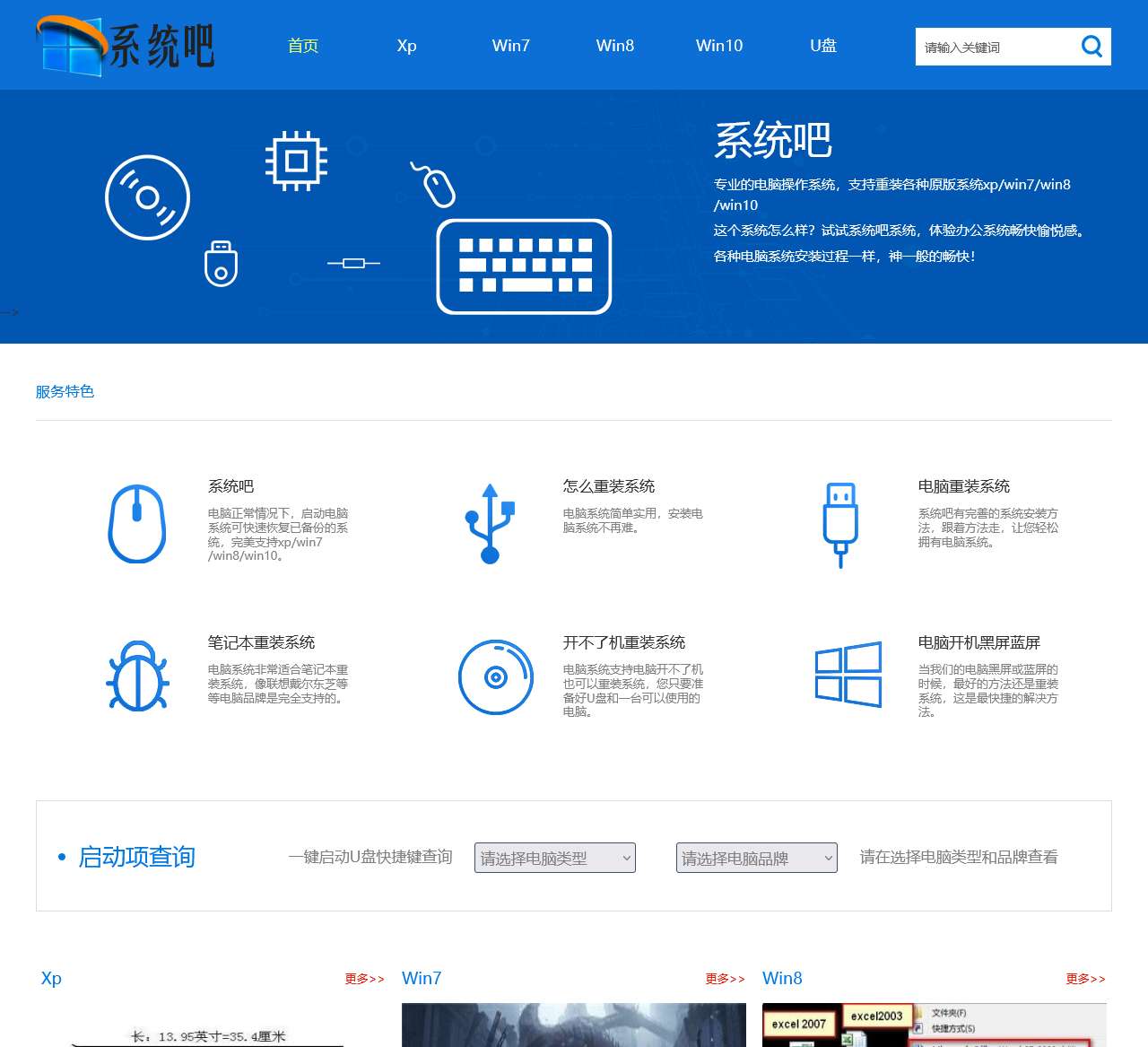Click the 更多>> link in Xp section
Image resolution: width=1148 pixels, height=1047 pixels.
pos(362,980)
